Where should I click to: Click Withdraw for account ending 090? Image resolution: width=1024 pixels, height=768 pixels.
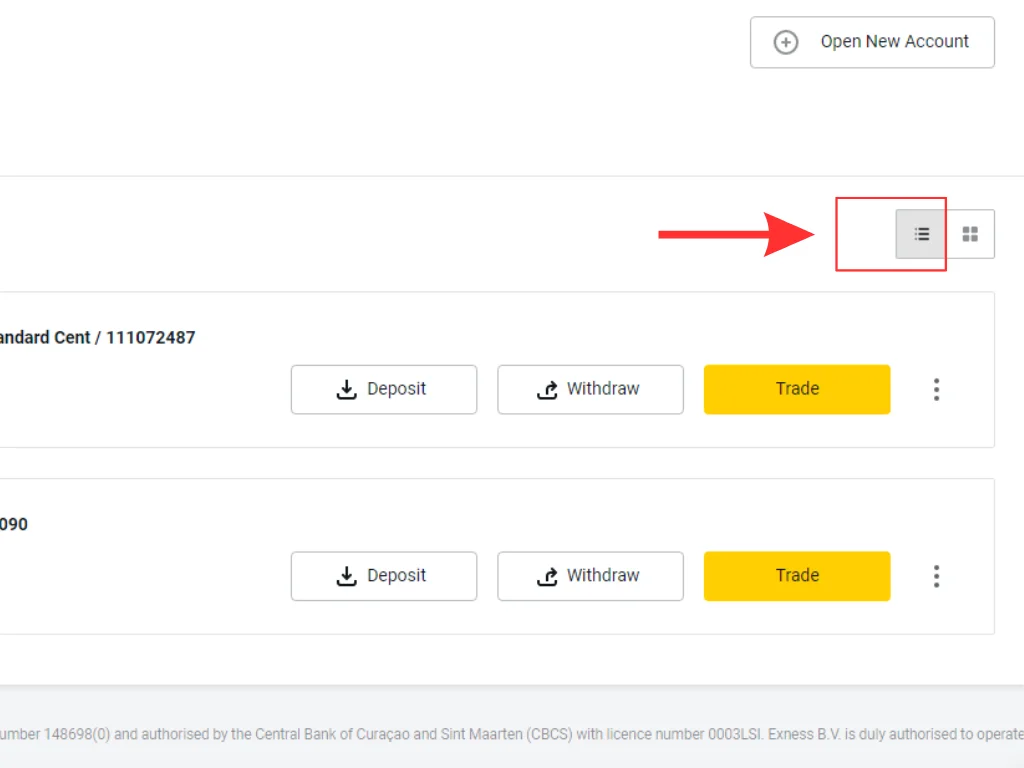pyautogui.click(x=590, y=576)
